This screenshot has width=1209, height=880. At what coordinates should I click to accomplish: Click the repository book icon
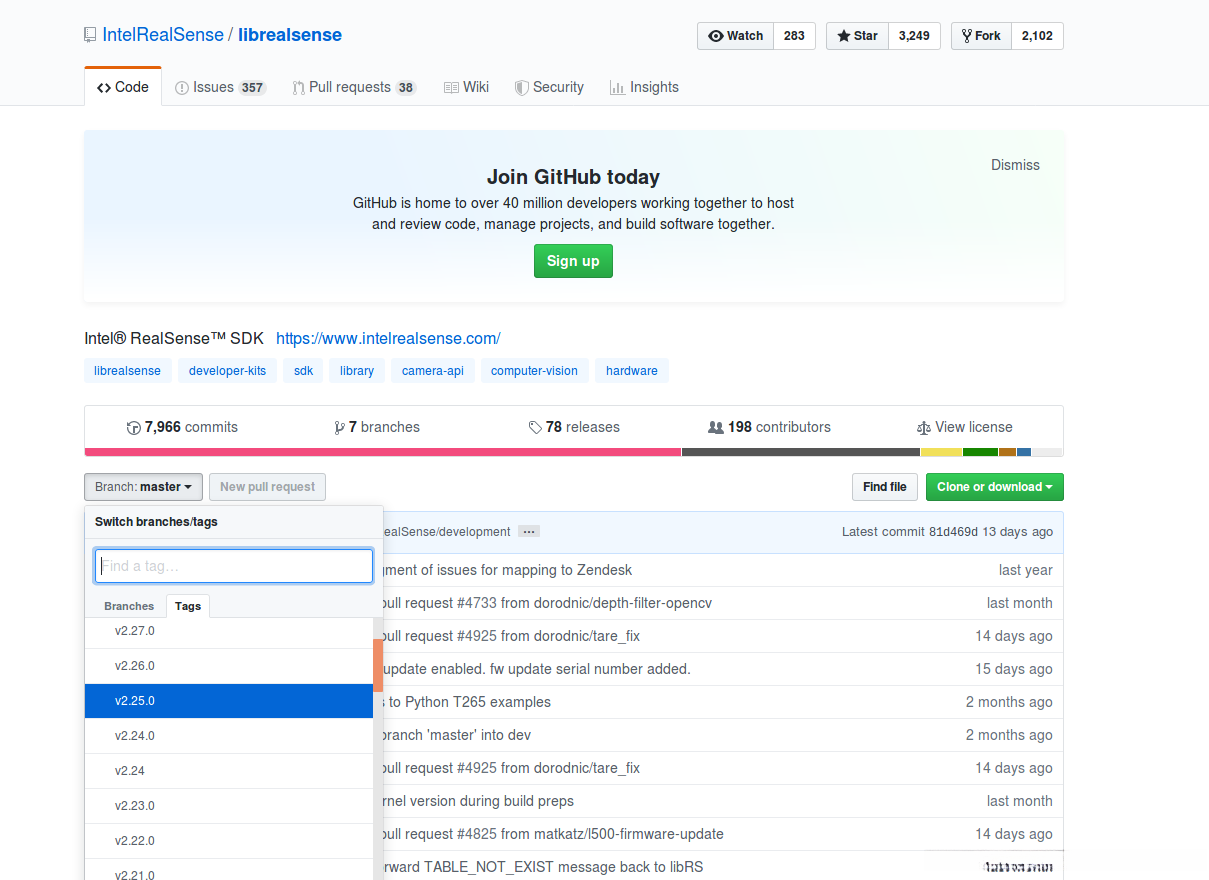[x=91, y=35]
